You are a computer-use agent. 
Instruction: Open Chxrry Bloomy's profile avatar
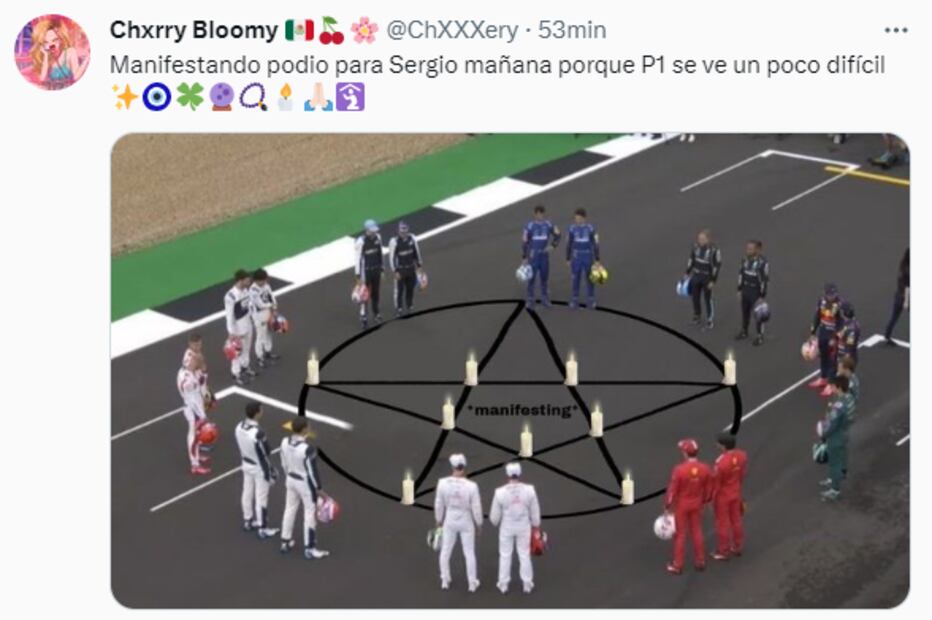[52, 52]
